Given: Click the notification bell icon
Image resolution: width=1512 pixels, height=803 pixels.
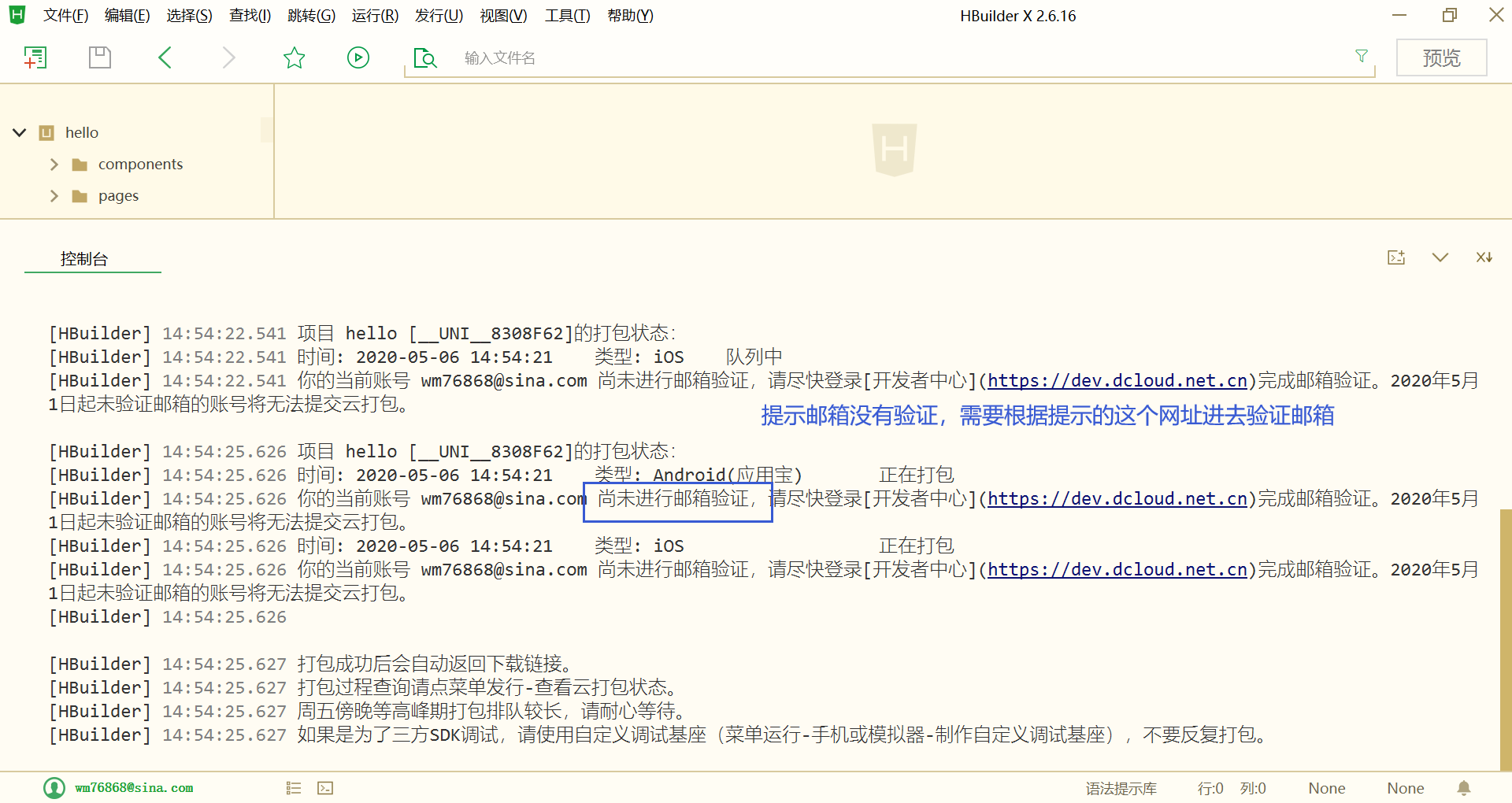Looking at the screenshot, I should (x=1464, y=788).
